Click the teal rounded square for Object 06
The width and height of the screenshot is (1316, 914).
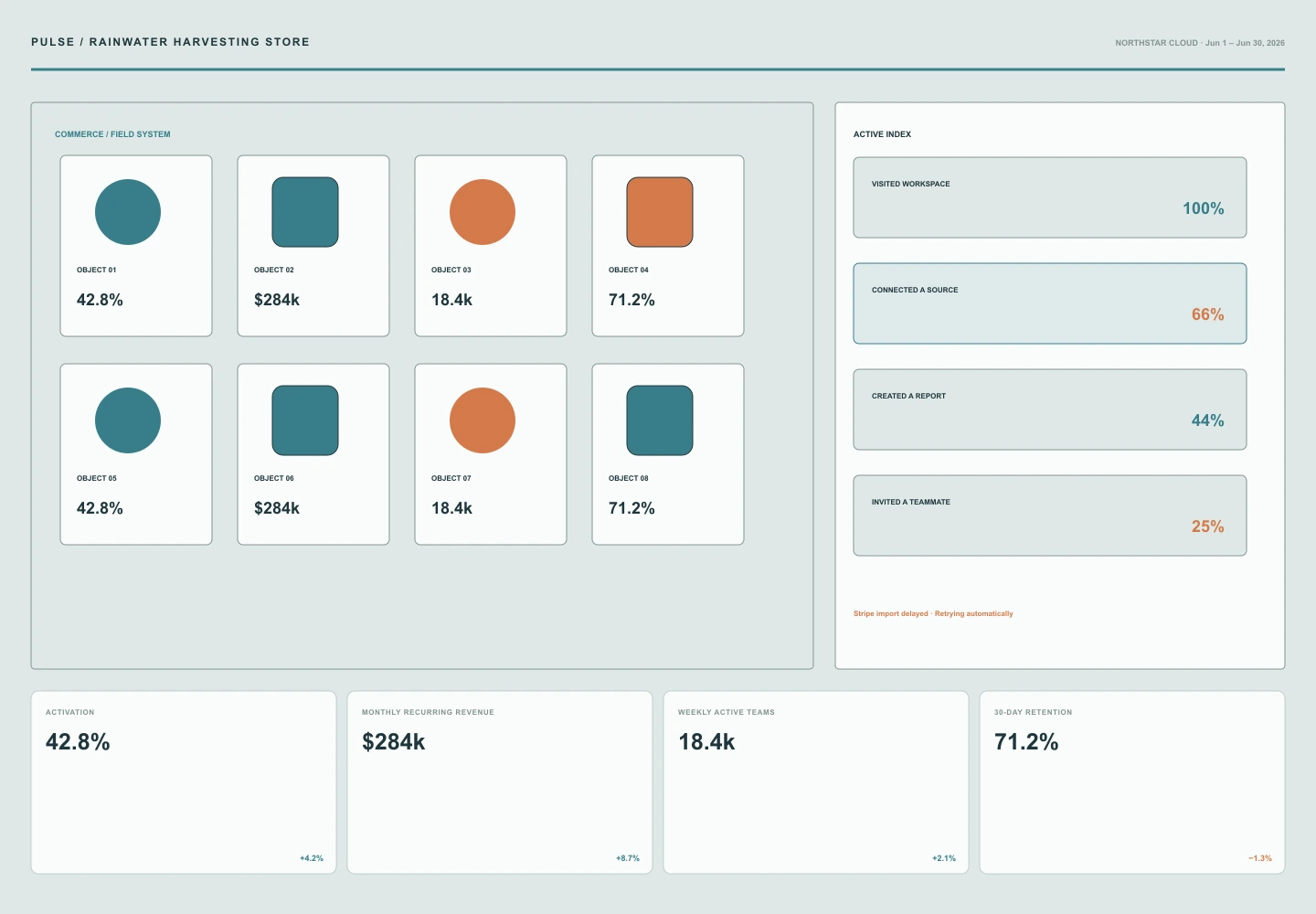[305, 420]
